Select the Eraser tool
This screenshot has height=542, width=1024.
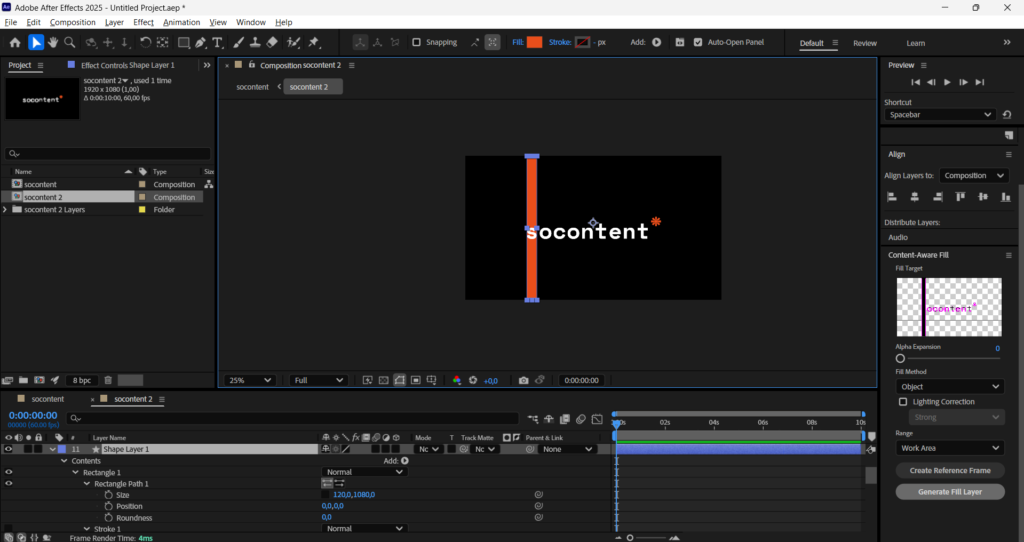pos(272,42)
